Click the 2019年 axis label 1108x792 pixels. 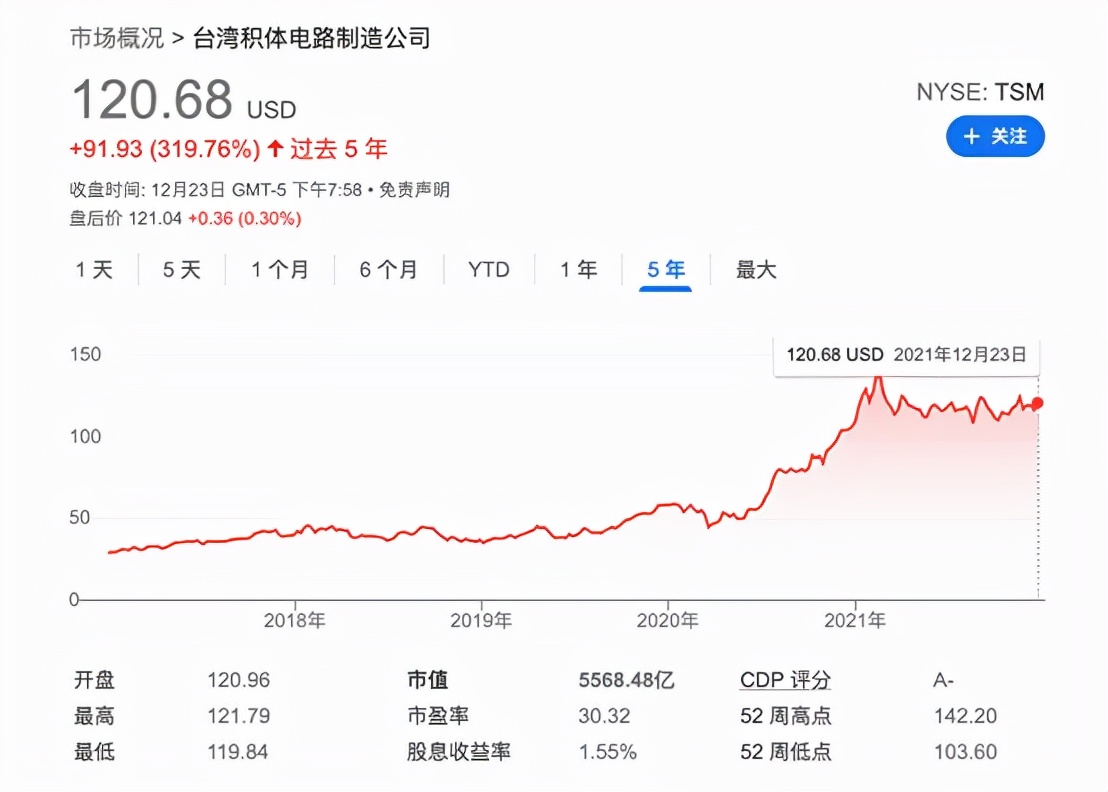[x=481, y=620]
